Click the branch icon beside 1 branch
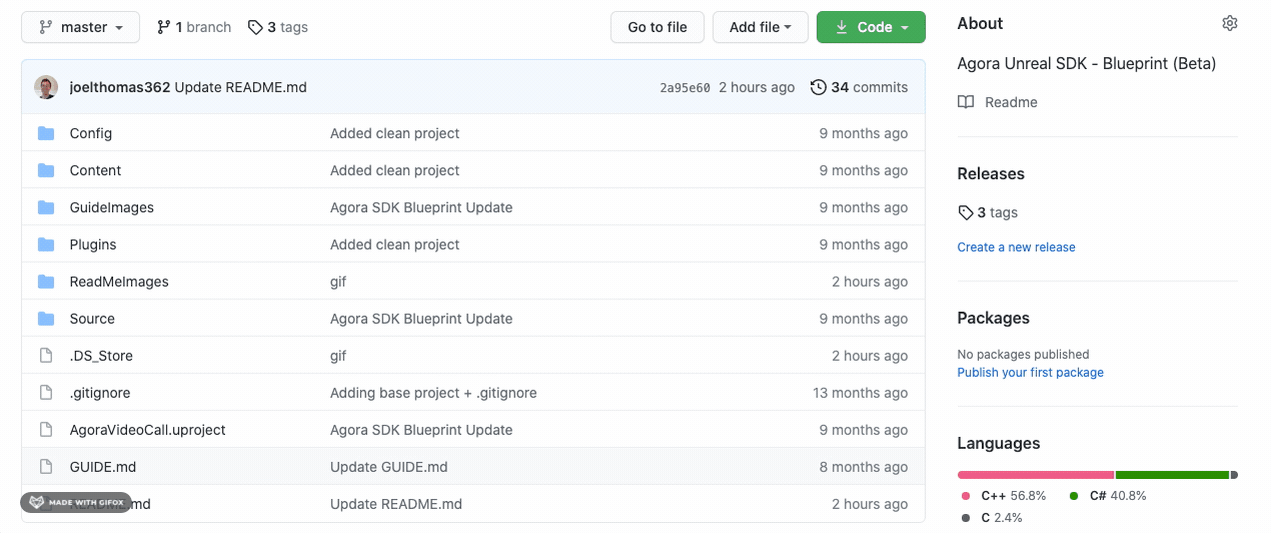 tap(164, 27)
